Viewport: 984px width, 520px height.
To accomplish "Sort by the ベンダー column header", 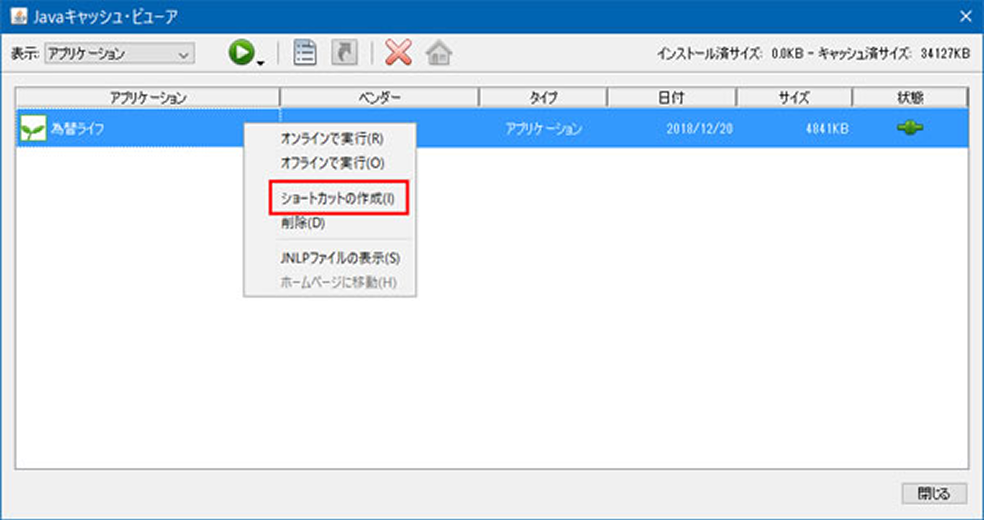I will (379, 98).
